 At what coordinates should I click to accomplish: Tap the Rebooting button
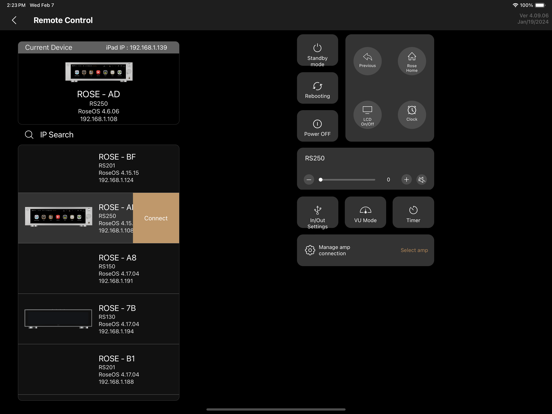[317, 88]
